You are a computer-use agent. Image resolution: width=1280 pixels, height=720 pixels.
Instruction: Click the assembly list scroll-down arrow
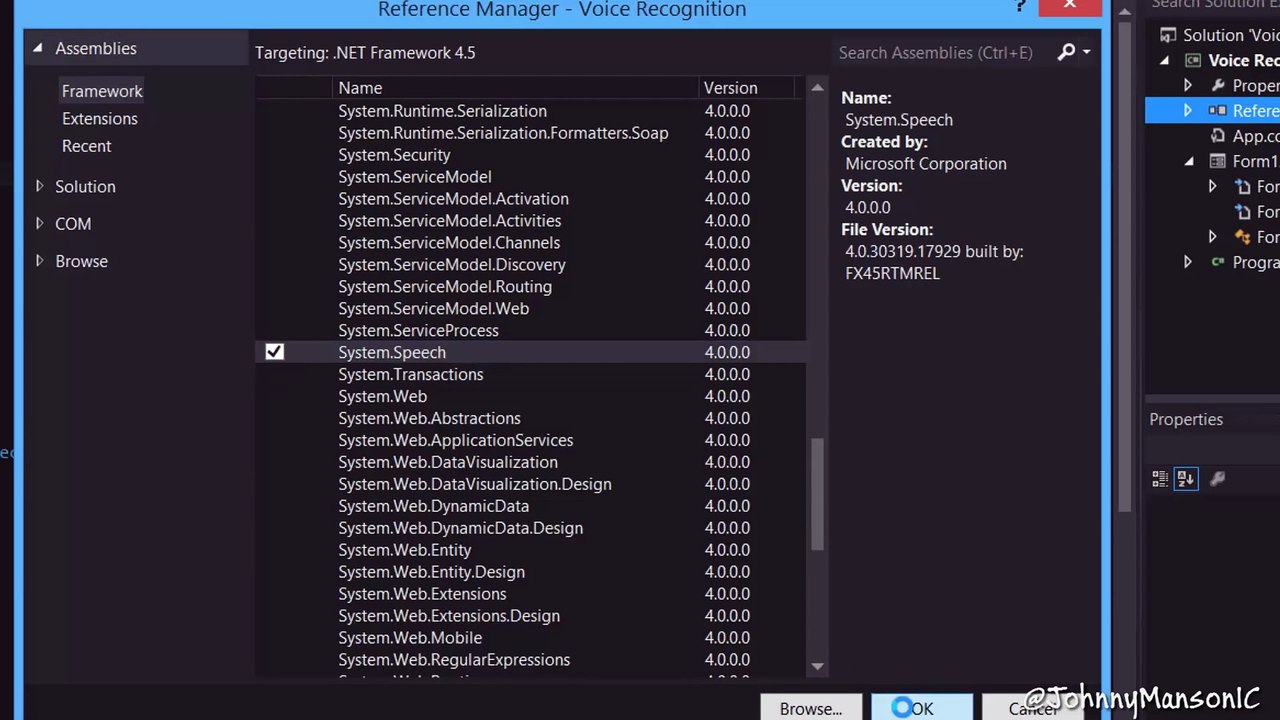817,666
